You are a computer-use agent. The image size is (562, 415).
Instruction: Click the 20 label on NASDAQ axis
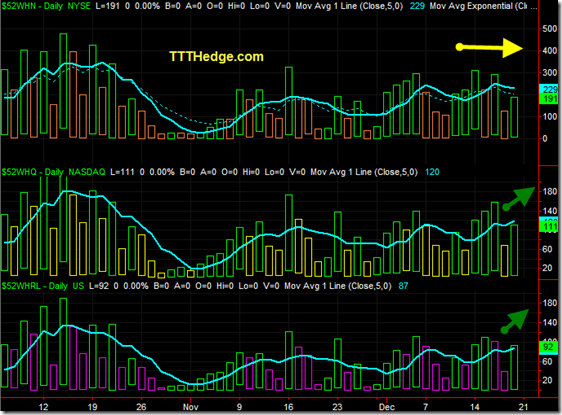547,268
